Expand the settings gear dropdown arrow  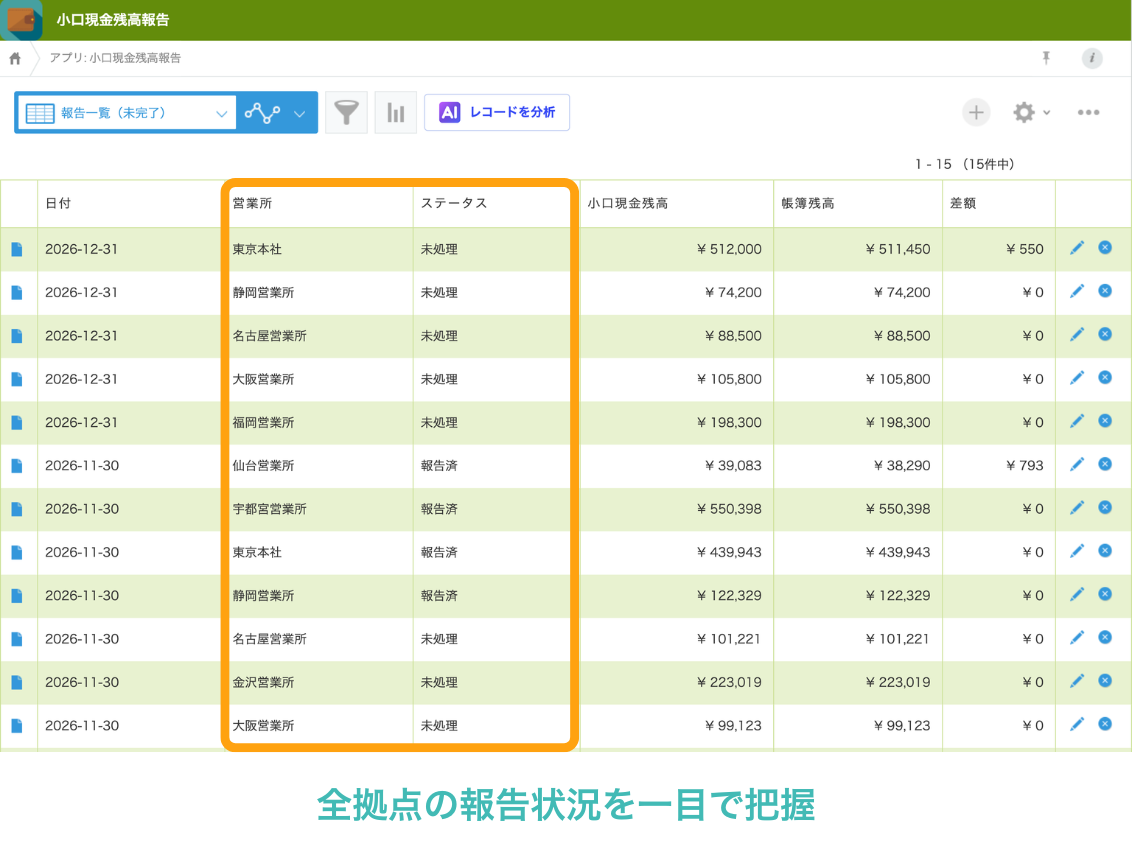[1046, 113]
